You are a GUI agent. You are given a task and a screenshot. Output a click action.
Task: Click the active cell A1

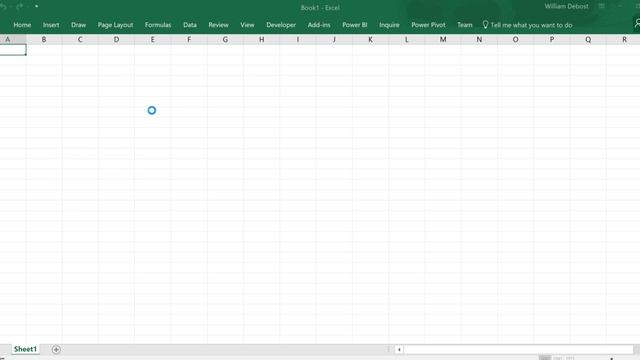[x=13, y=50]
